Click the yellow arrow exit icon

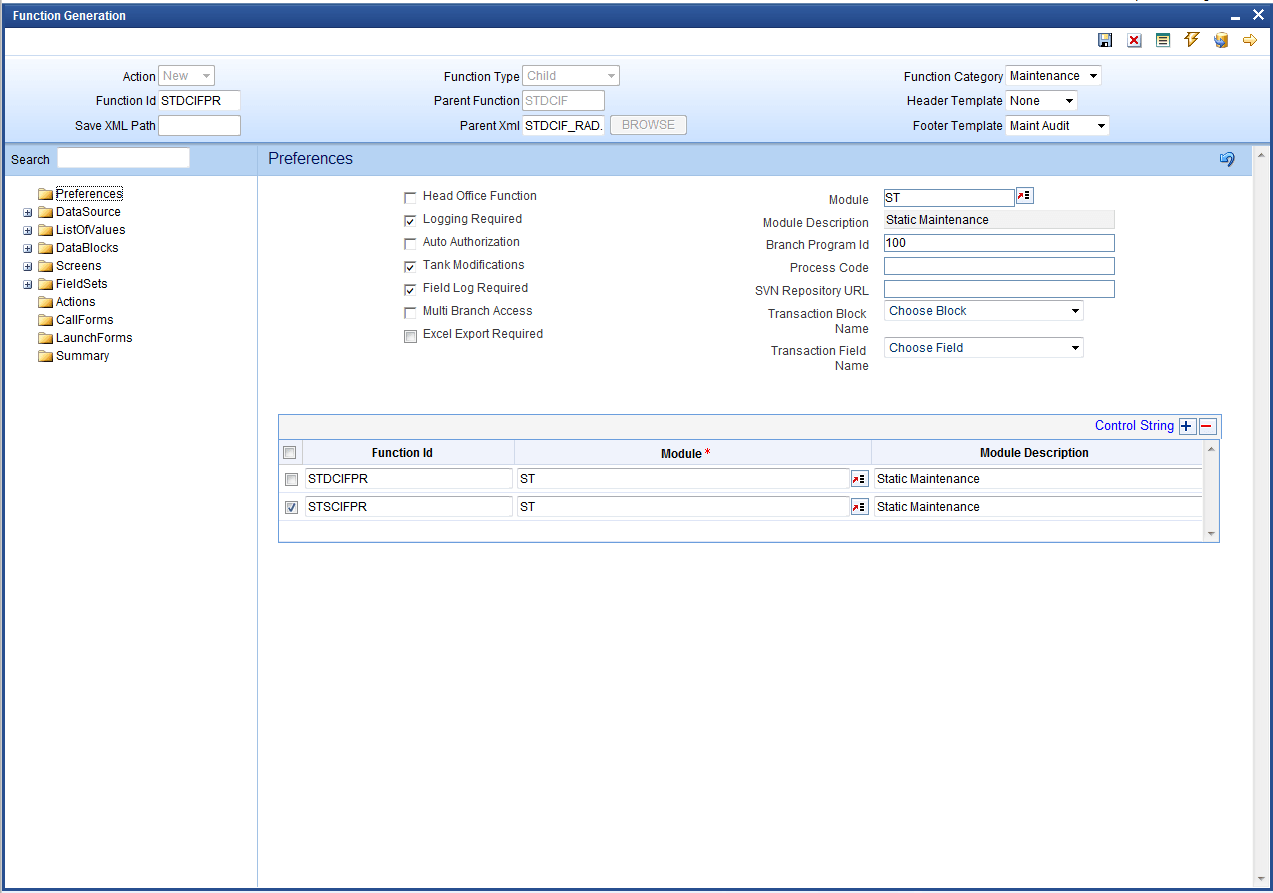point(1249,40)
